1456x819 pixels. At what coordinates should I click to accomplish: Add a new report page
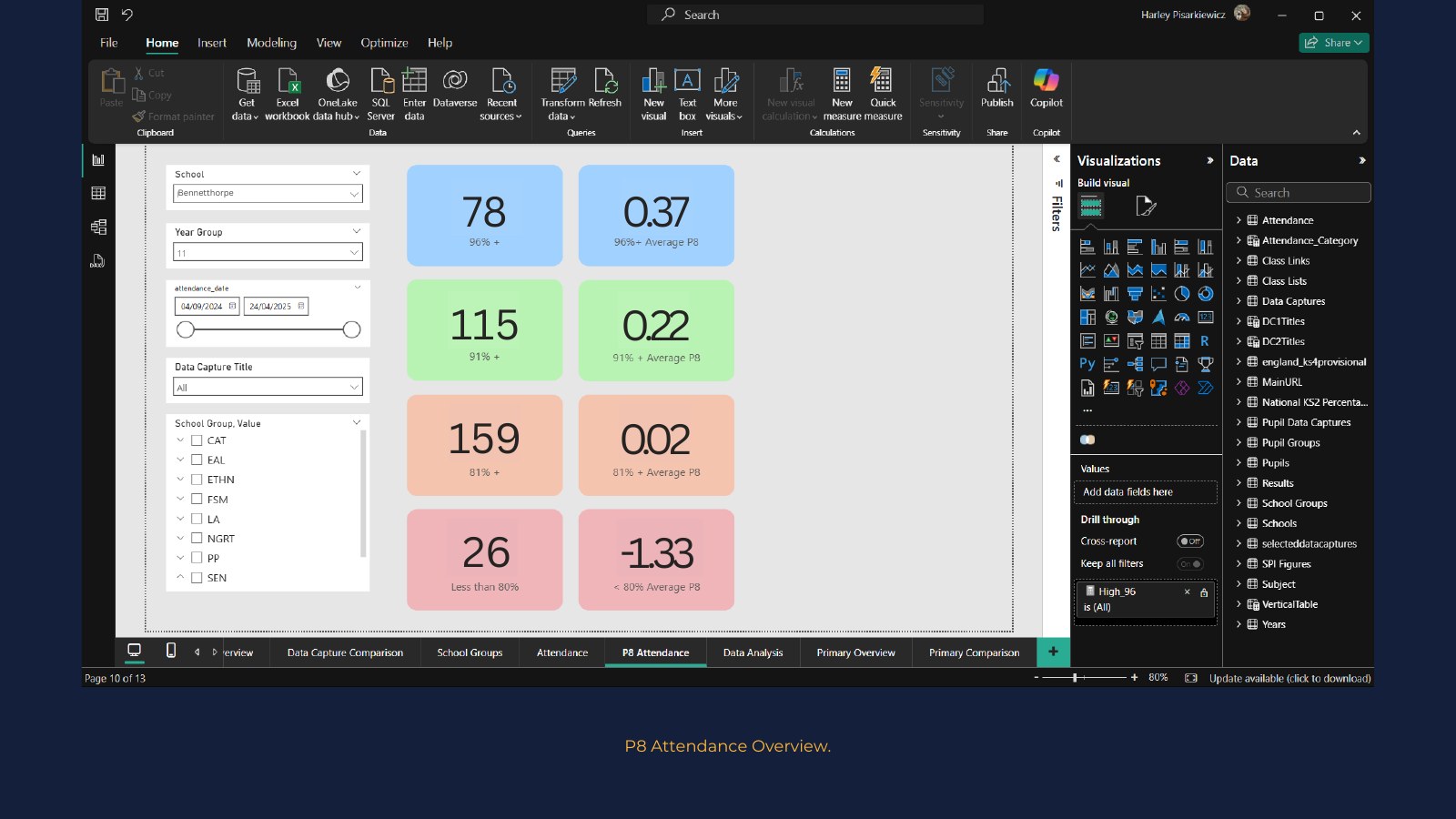tap(1053, 652)
